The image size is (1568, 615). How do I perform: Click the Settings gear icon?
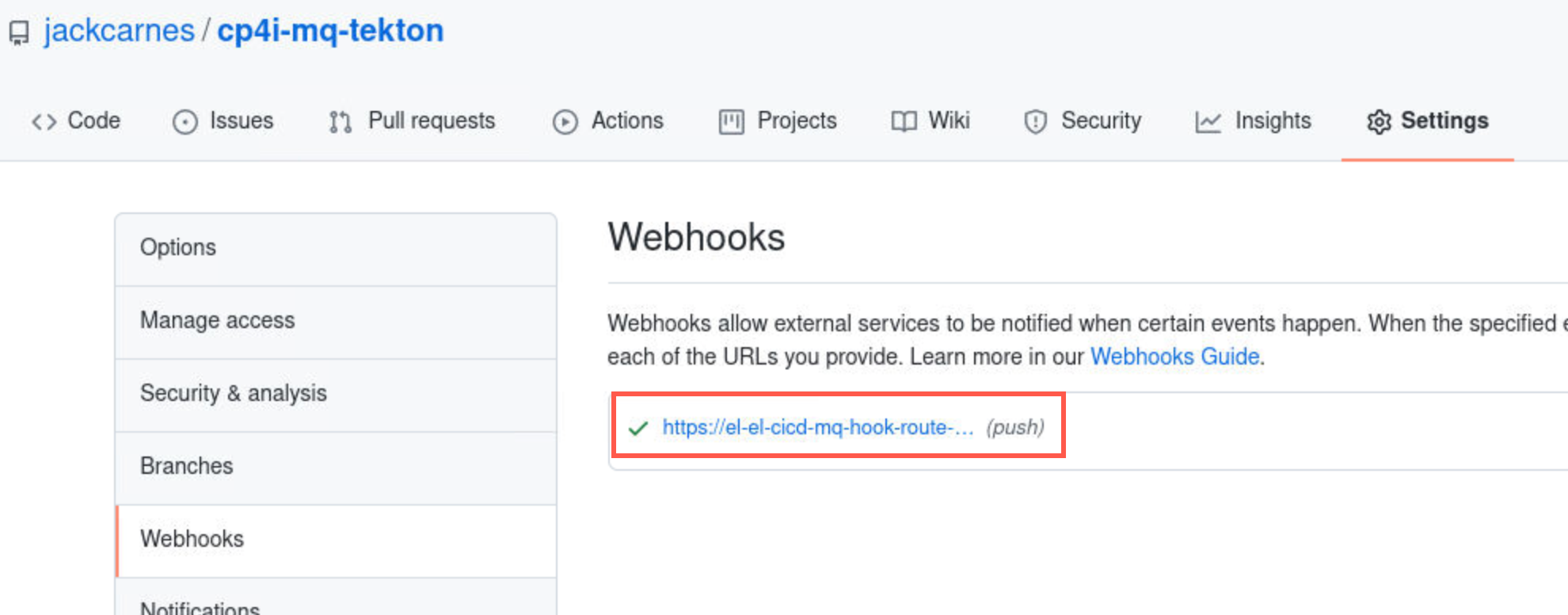click(x=1379, y=121)
